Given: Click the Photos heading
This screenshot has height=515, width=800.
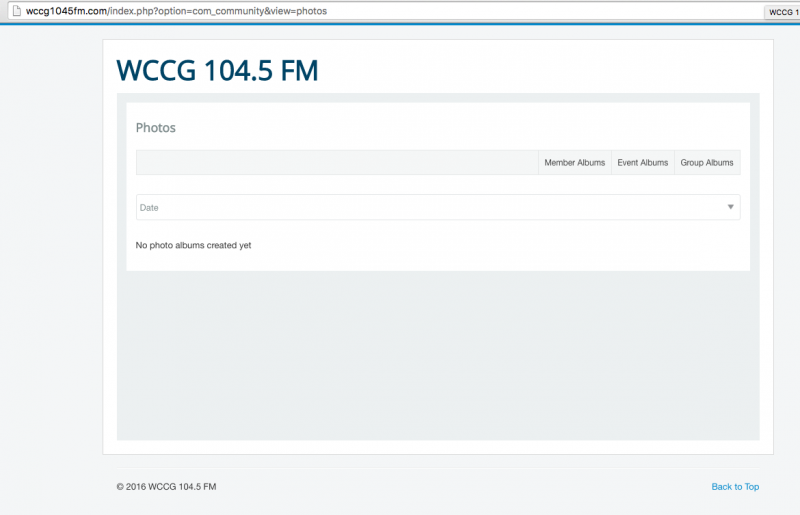Looking at the screenshot, I should coord(156,128).
